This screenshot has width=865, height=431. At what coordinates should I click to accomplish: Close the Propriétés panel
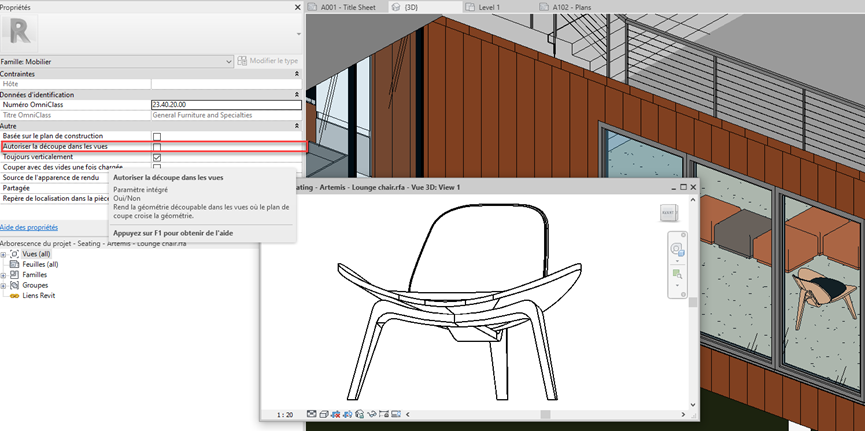297,5
